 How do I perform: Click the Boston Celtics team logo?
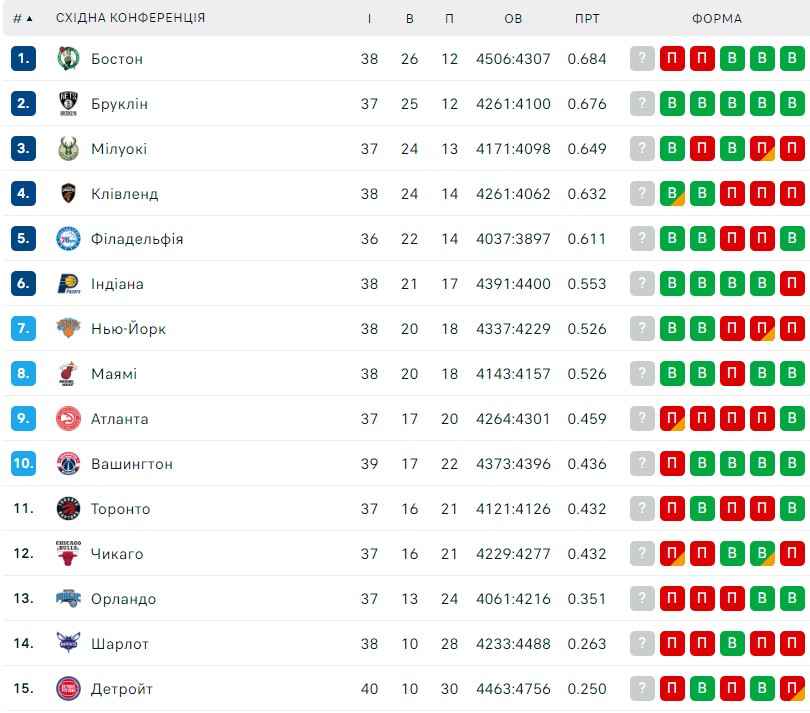(68, 58)
